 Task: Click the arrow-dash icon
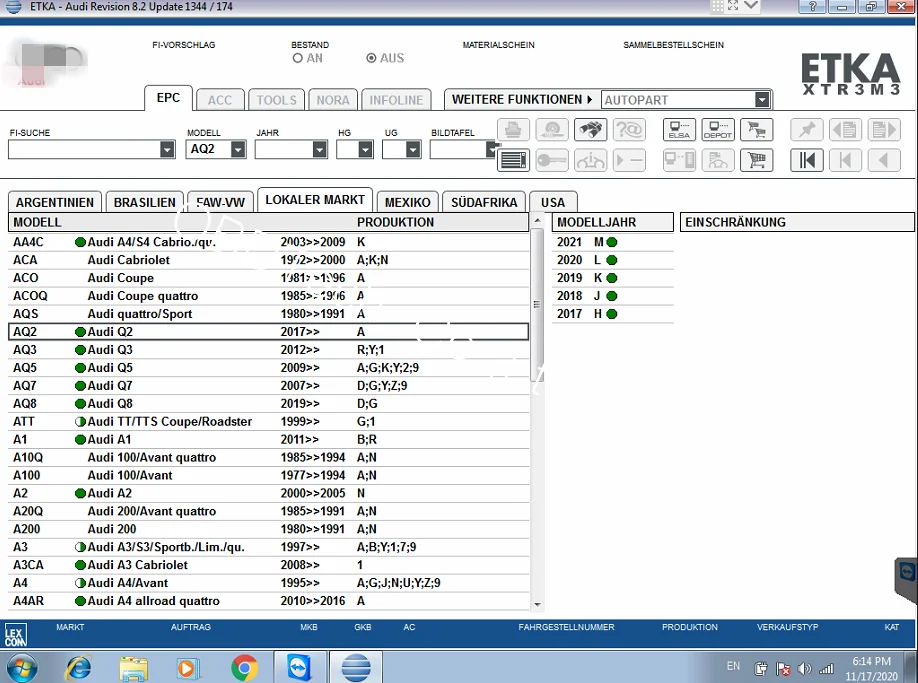coord(629,160)
